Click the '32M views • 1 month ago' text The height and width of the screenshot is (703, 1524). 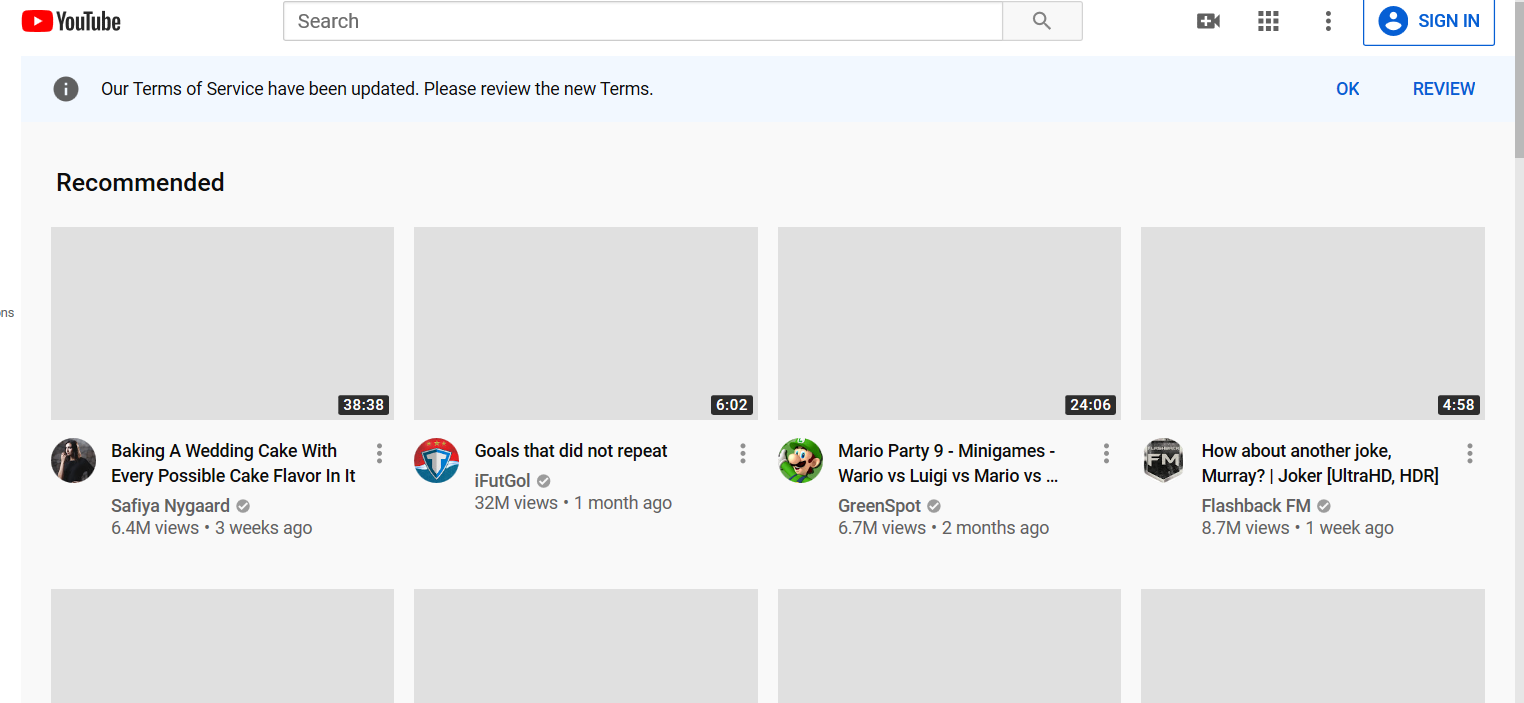[573, 503]
